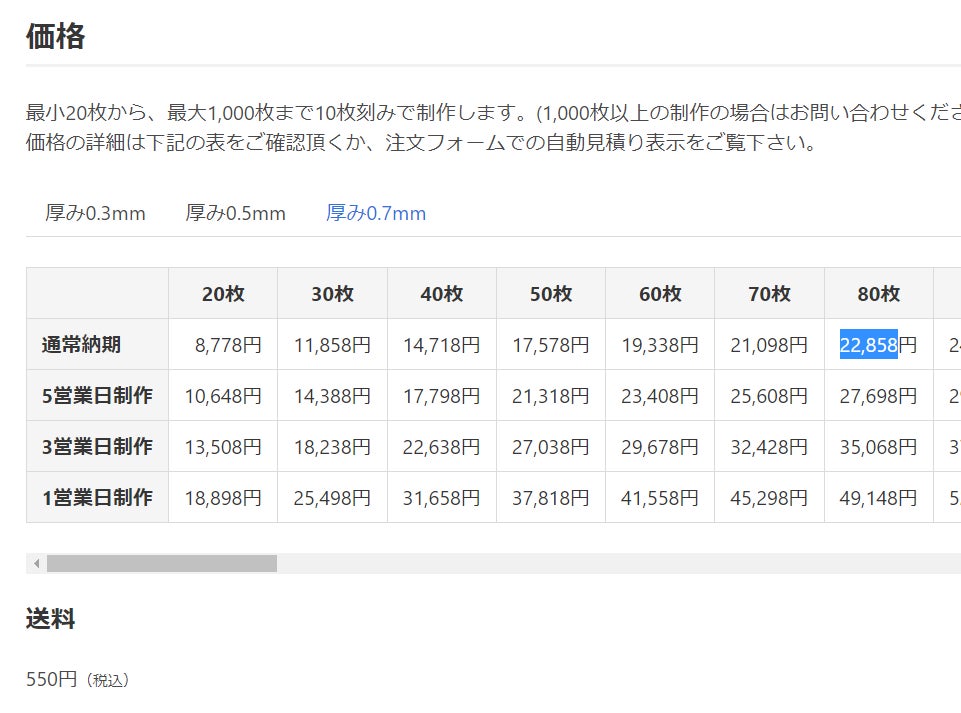The image size is (961, 713).
Task: Click the horizontal scrollbar thumb
Action: tap(161, 564)
